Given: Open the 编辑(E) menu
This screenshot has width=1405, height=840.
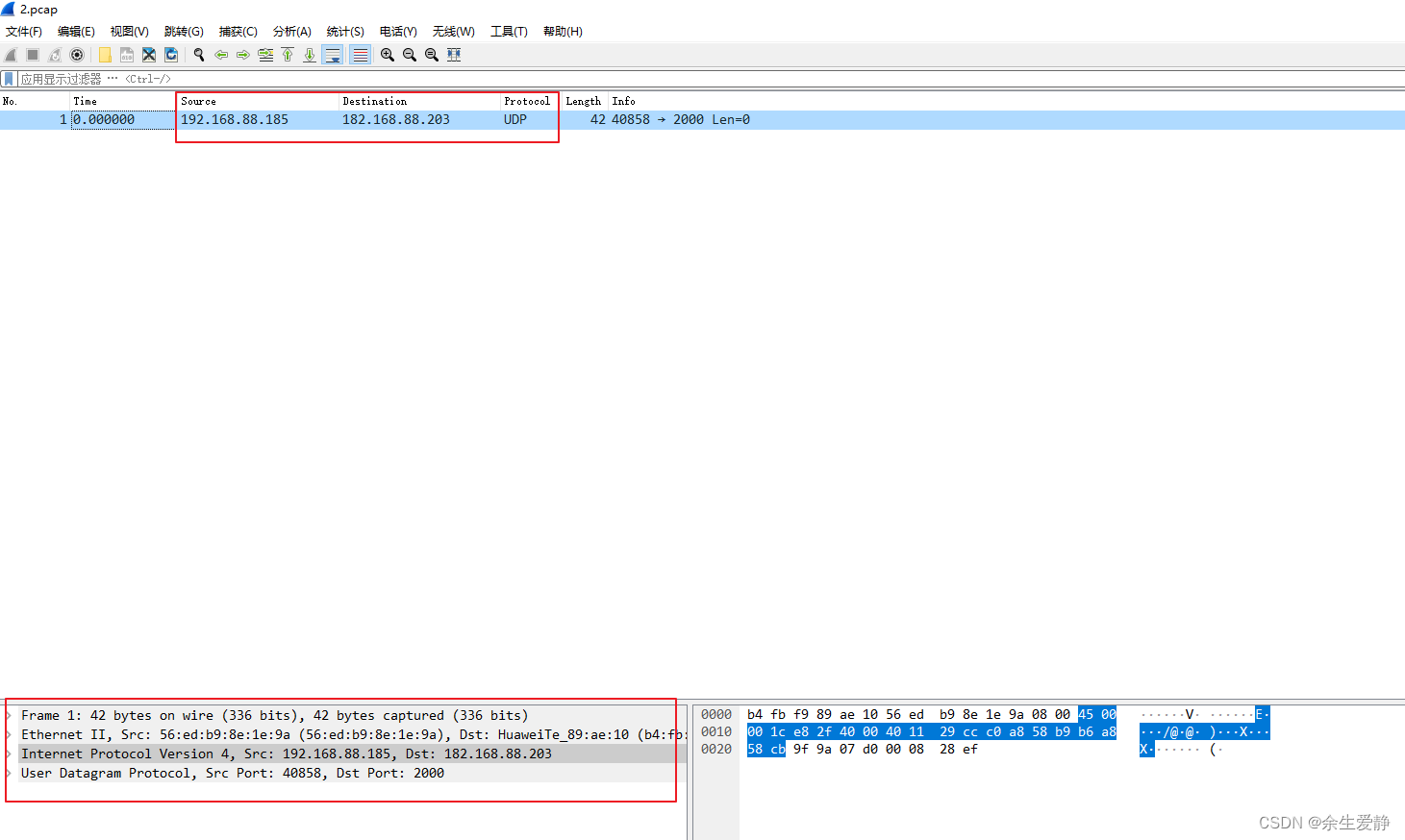Looking at the screenshot, I should pos(77,32).
